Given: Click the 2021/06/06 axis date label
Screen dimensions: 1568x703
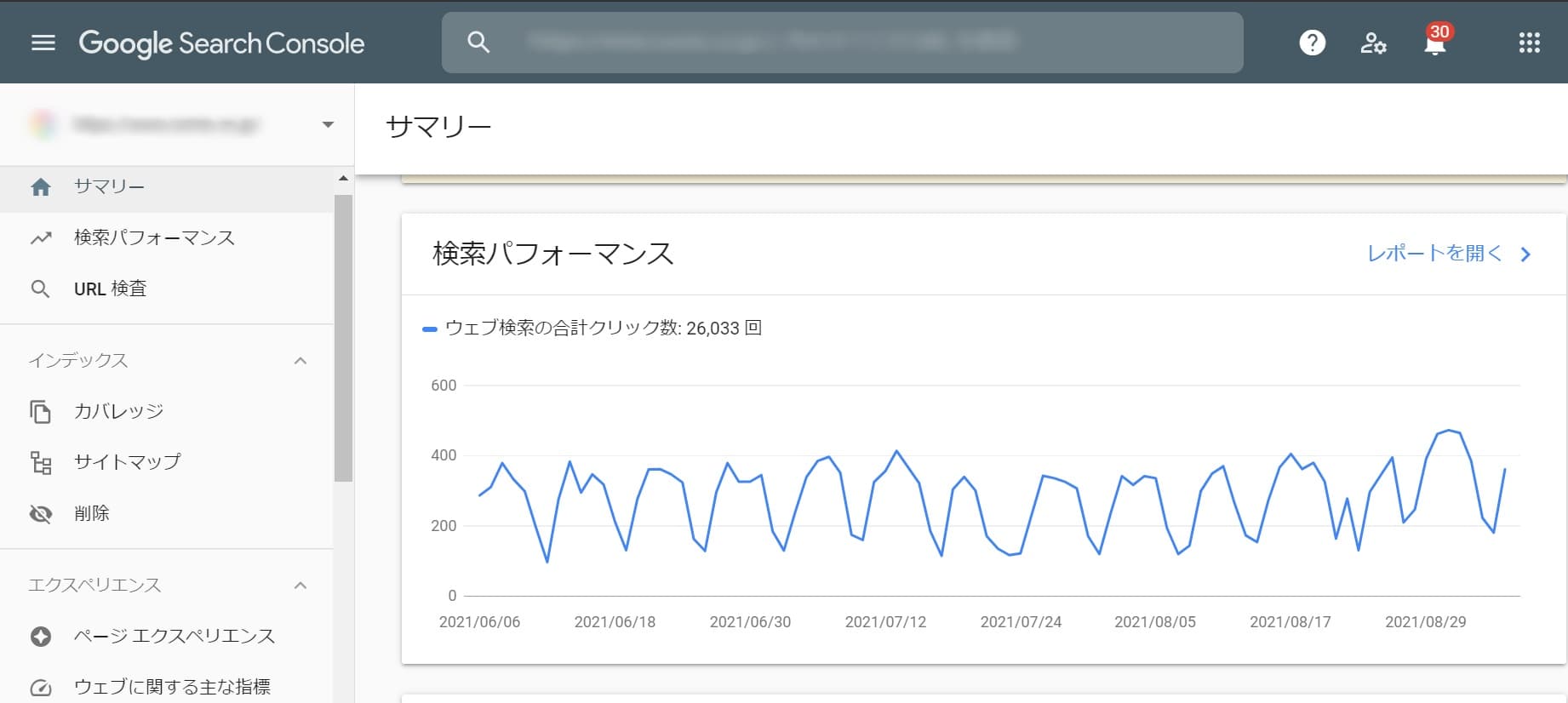Looking at the screenshot, I should click(x=479, y=622).
